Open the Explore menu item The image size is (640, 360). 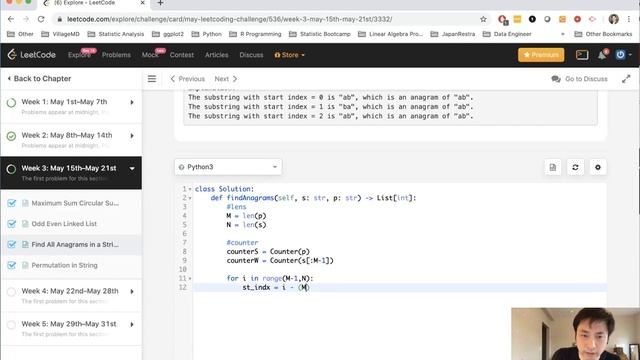click(80, 55)
